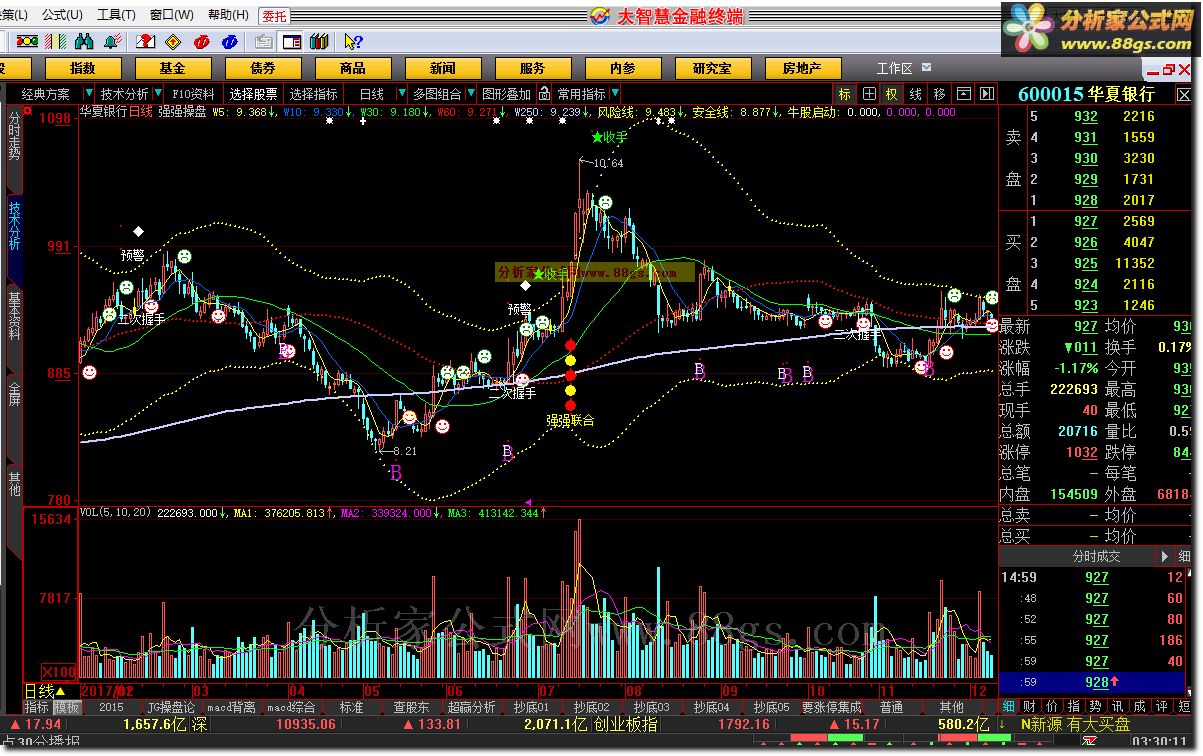Open the 帮助(H) menu
The image size is (1203, 756).
228,15
